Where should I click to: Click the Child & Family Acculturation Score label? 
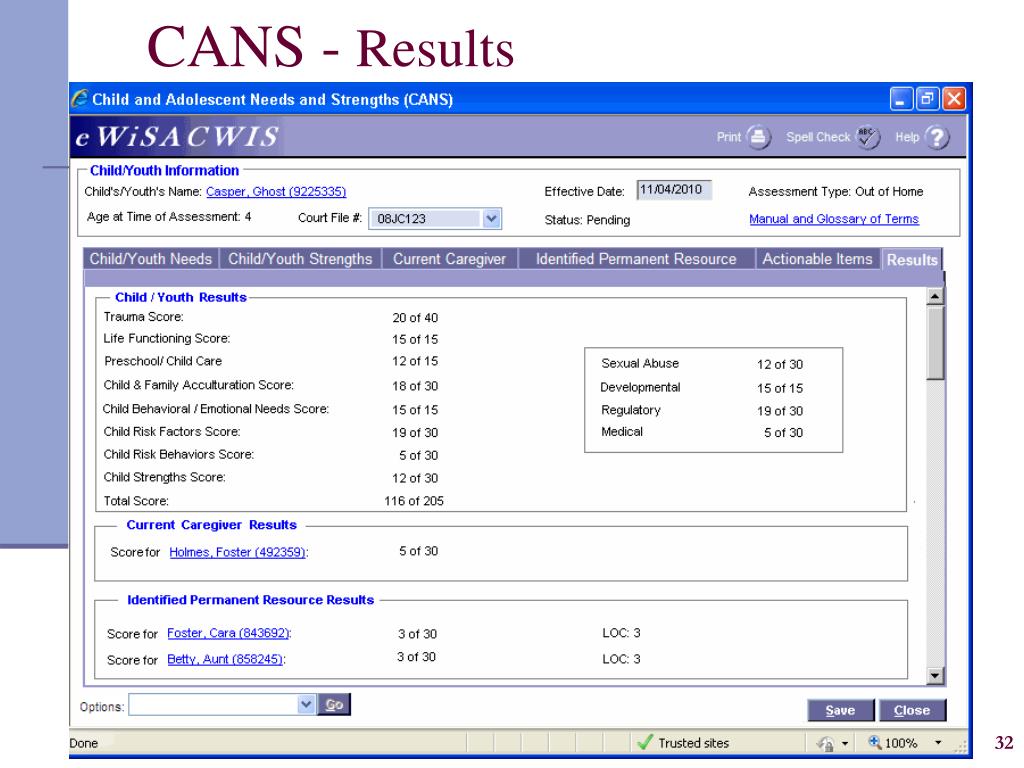click(x=199, y=385)
